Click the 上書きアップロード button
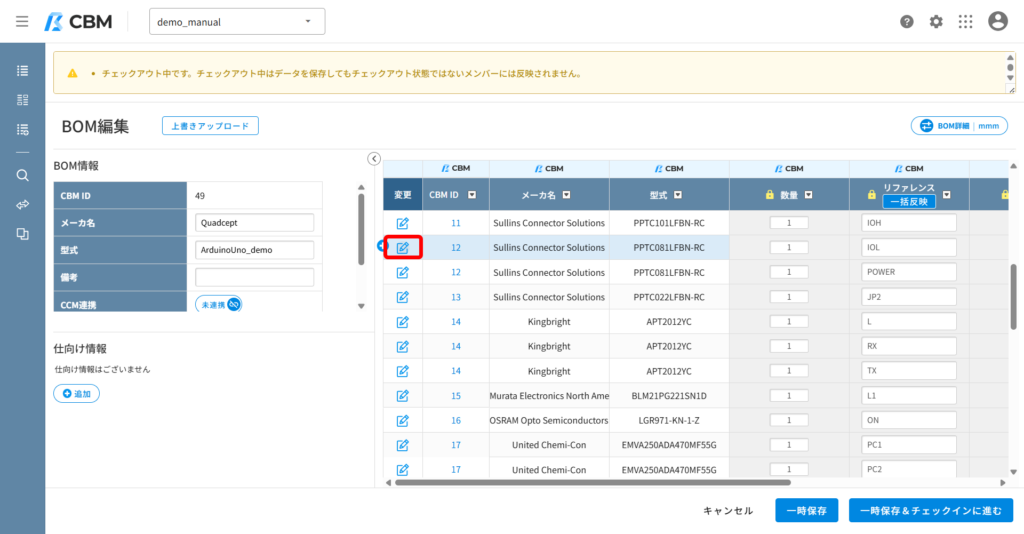The image size is (1024, 534). (x=210, y=126)
